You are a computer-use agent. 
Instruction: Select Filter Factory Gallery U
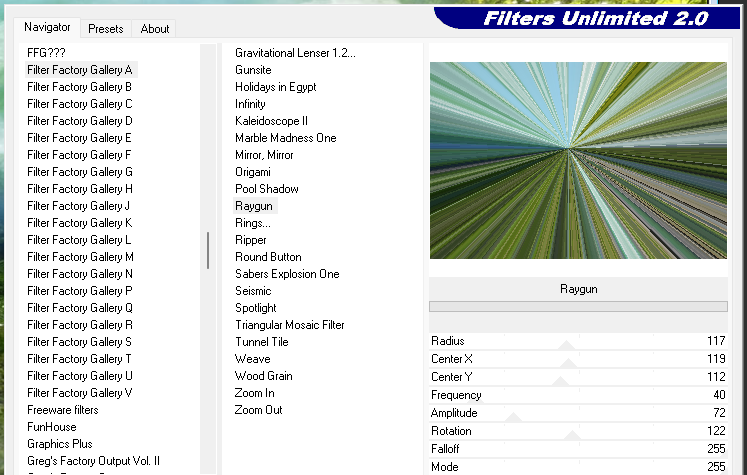[x=80, y=376]
